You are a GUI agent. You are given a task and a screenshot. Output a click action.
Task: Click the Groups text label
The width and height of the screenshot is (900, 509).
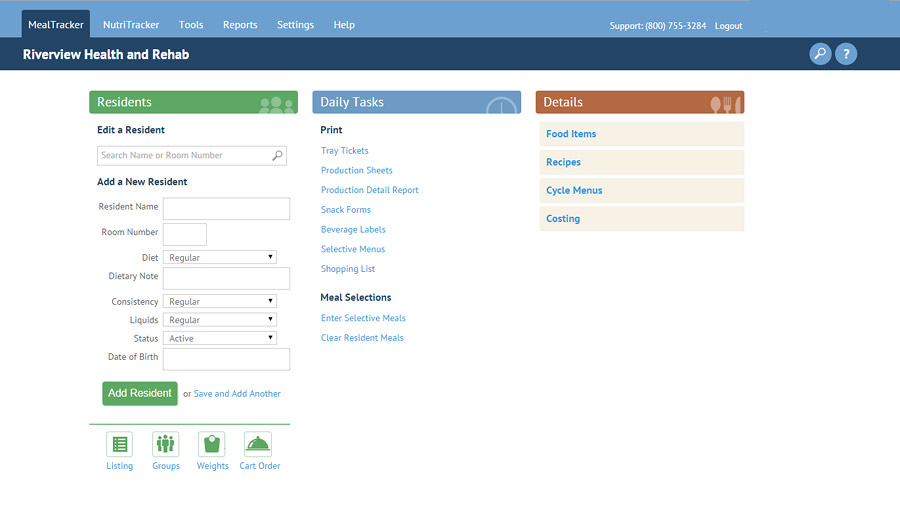[x=166, y=466]
